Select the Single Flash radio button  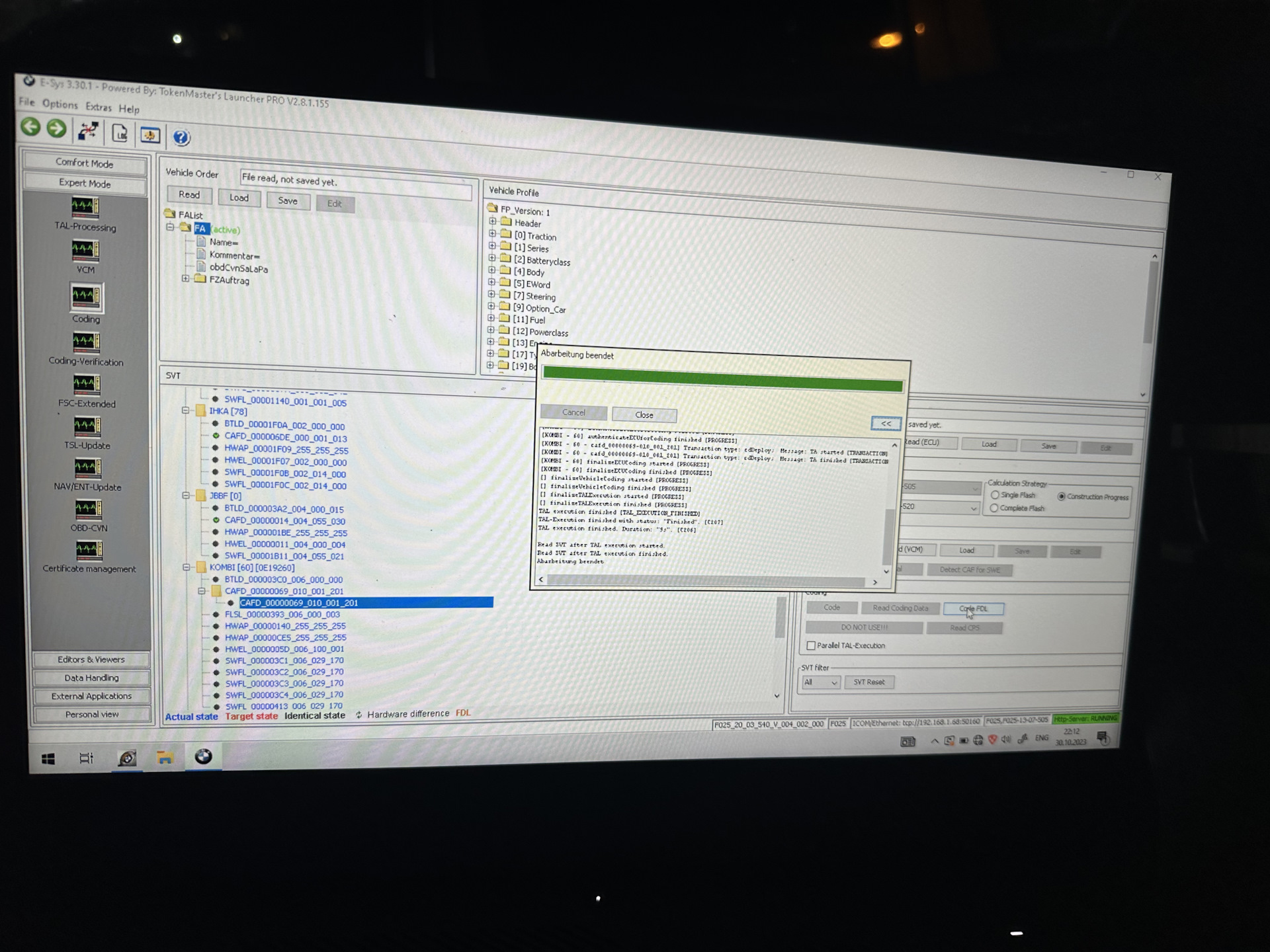[x=995, y=495]
